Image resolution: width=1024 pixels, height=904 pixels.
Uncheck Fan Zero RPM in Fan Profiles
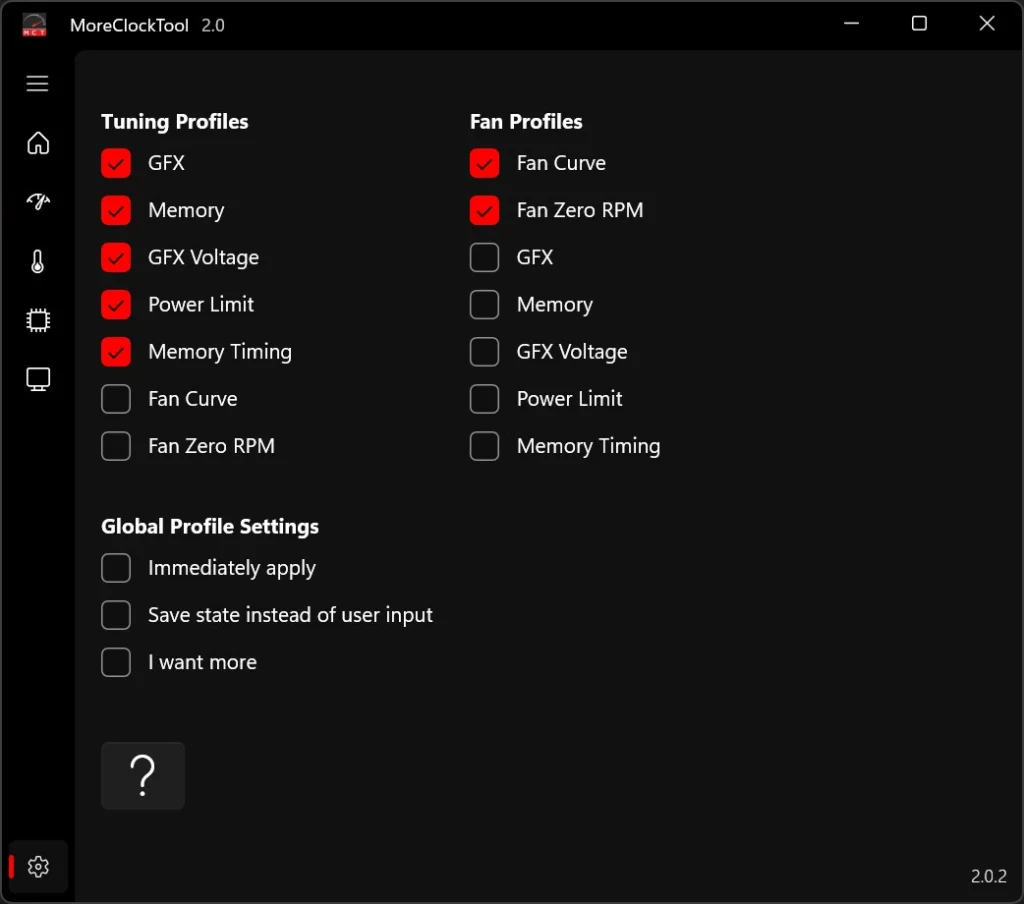pyautogui.click(x=485, y=210)
